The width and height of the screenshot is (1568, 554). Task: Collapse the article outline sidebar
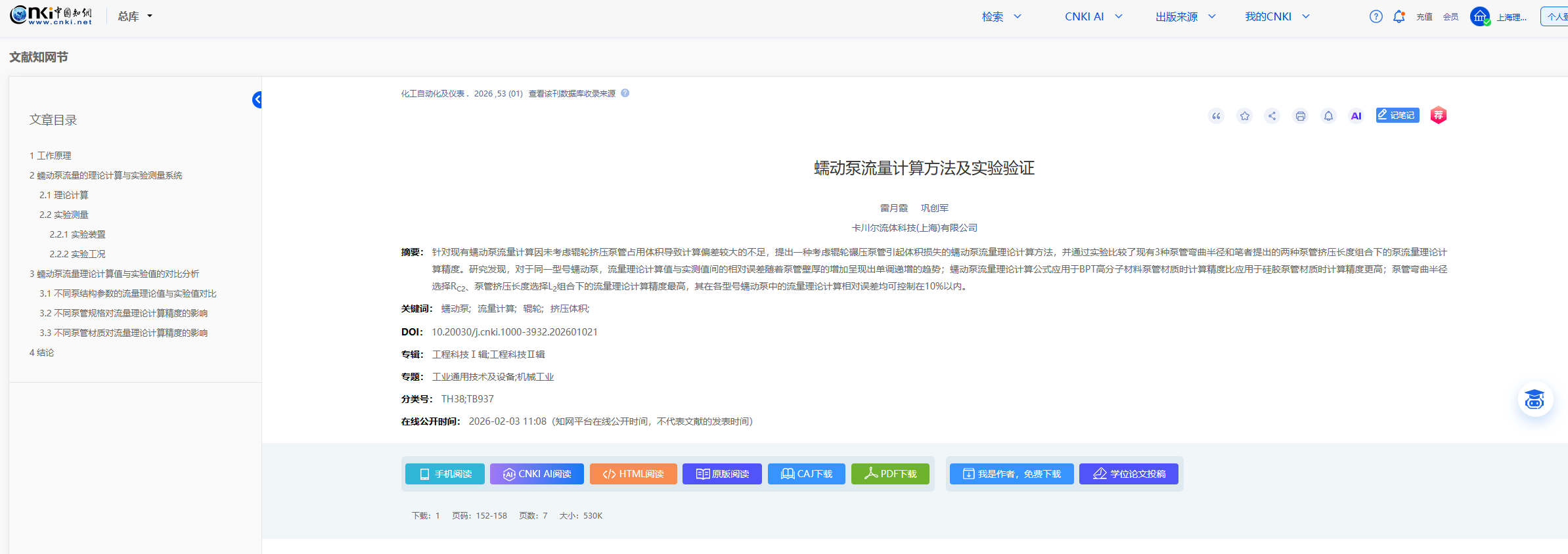[x=257, y=100]
